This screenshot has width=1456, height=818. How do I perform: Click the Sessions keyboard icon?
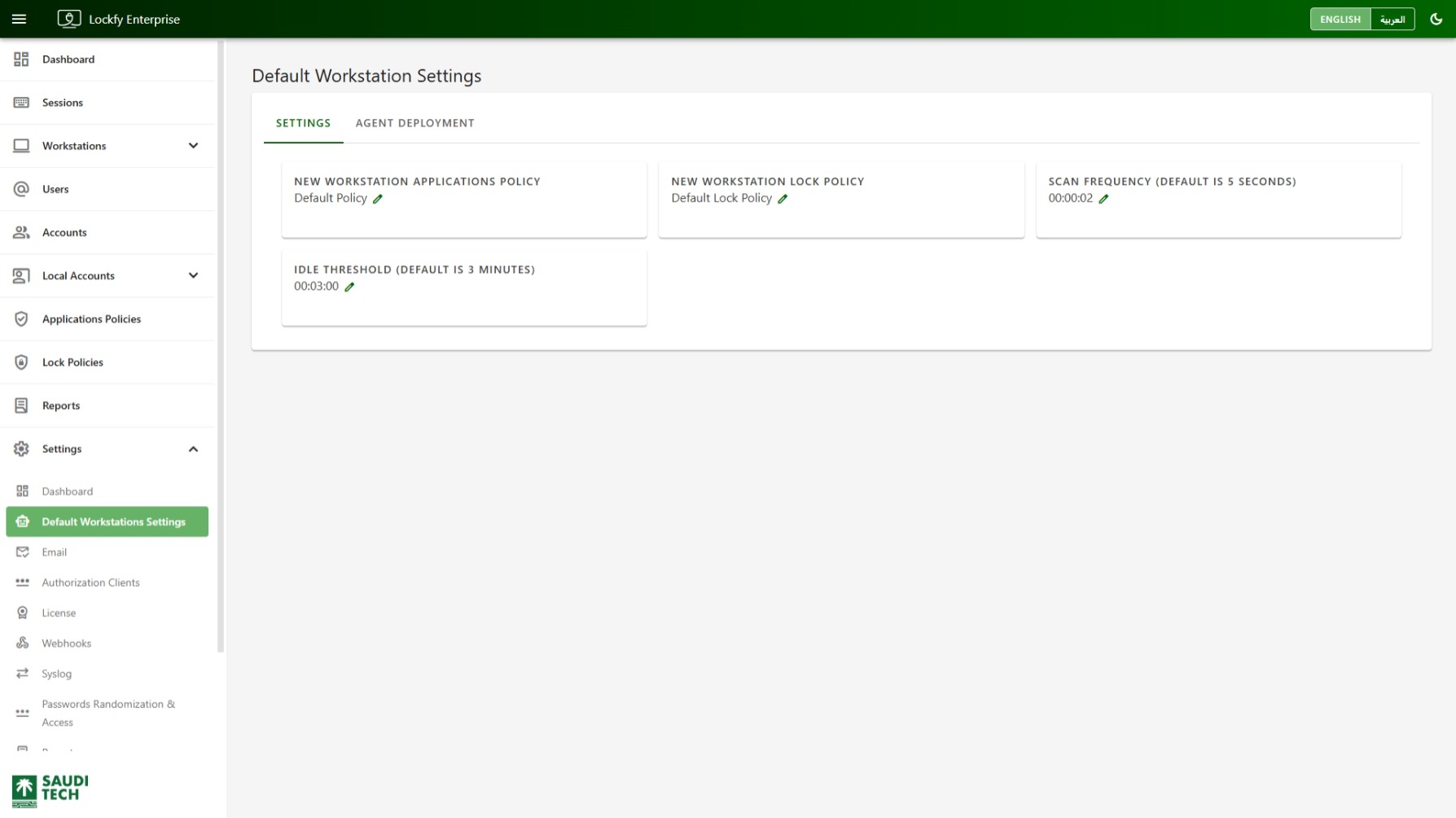click(x=21, y=103)
